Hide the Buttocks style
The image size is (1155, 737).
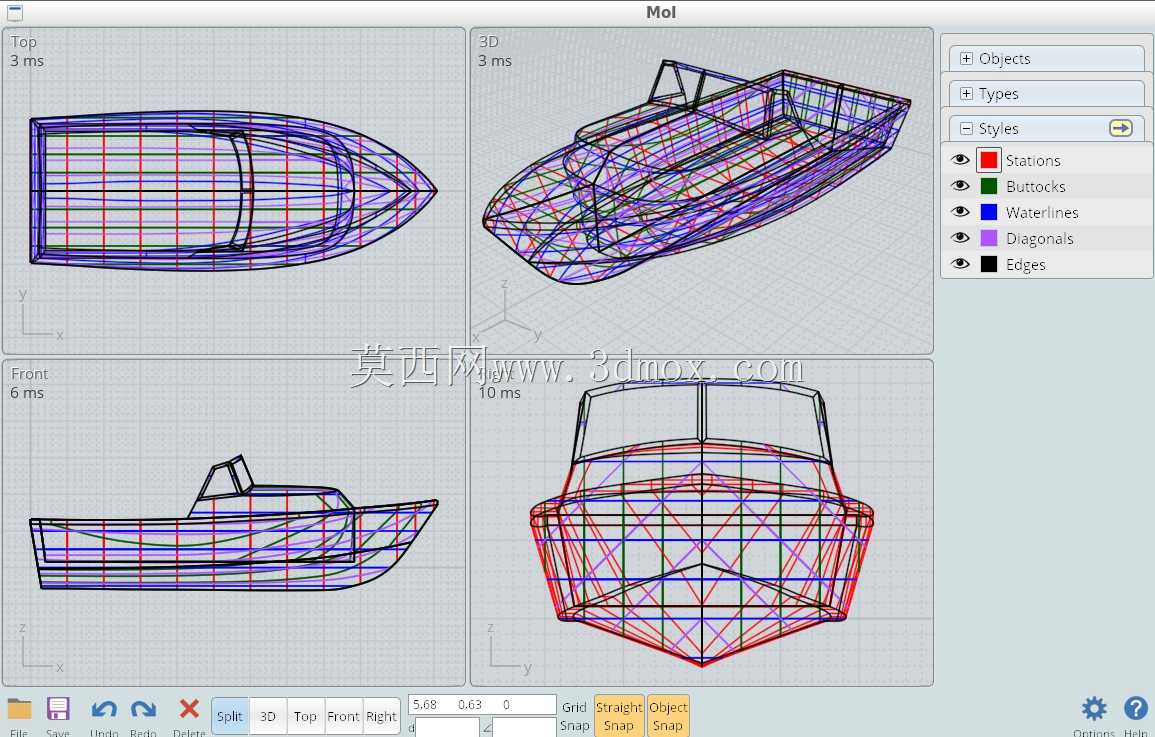click(960, 186)
